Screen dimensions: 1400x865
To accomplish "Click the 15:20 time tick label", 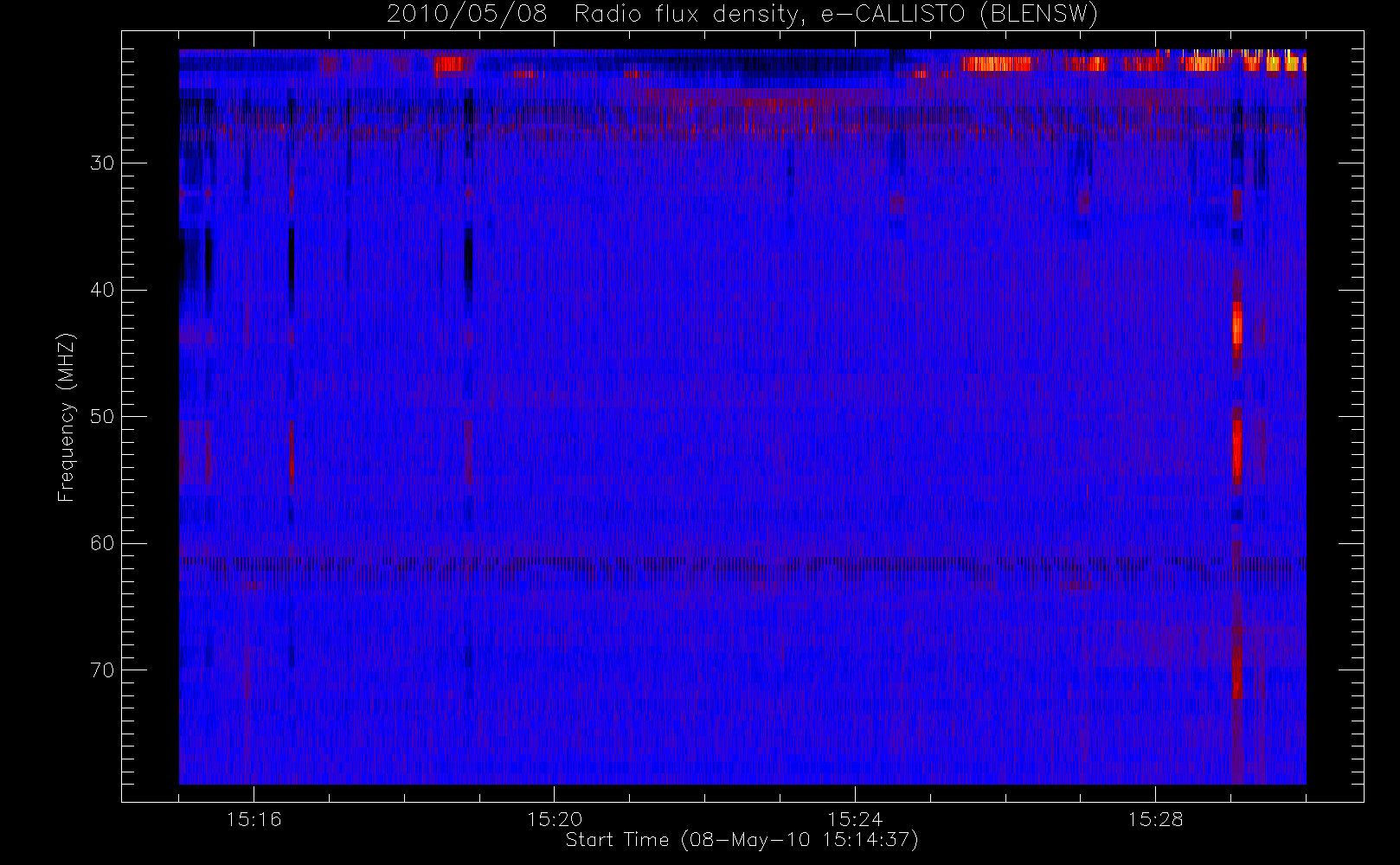I will tap(554, 818).
